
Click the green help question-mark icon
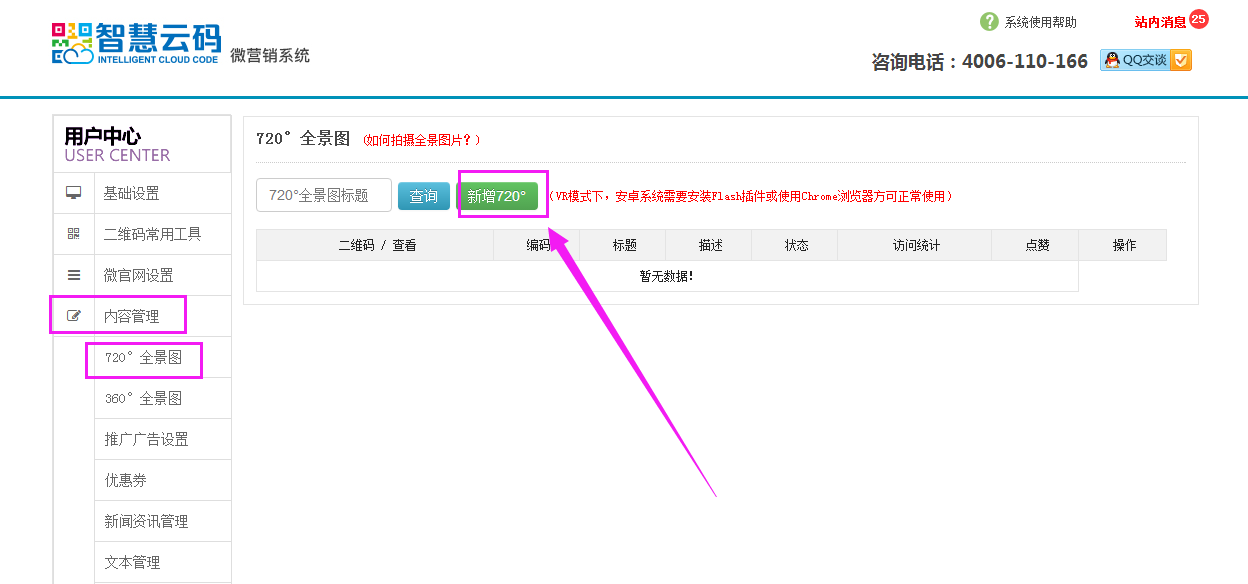989,22
